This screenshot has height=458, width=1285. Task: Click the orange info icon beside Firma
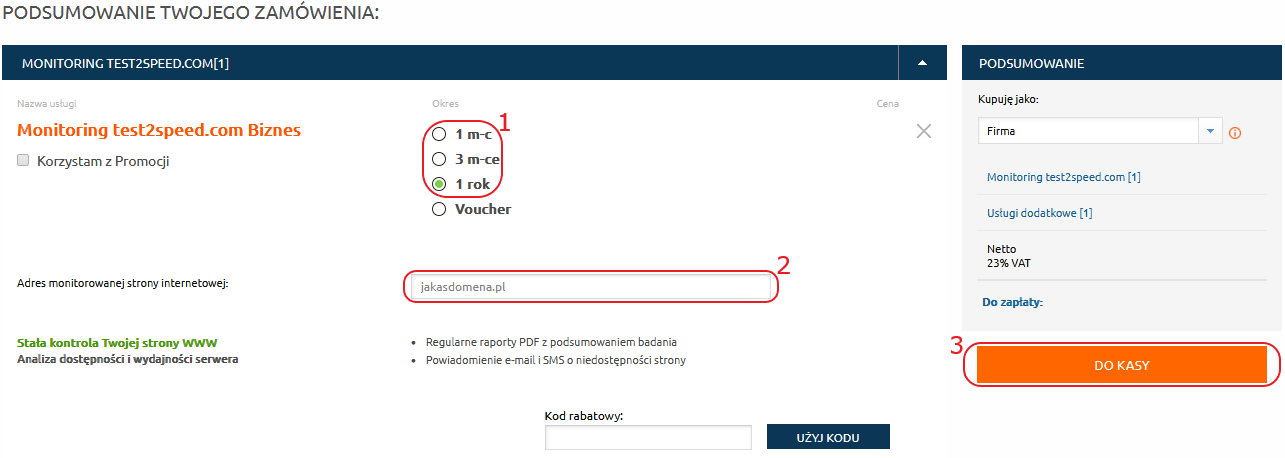point(1235,132)
